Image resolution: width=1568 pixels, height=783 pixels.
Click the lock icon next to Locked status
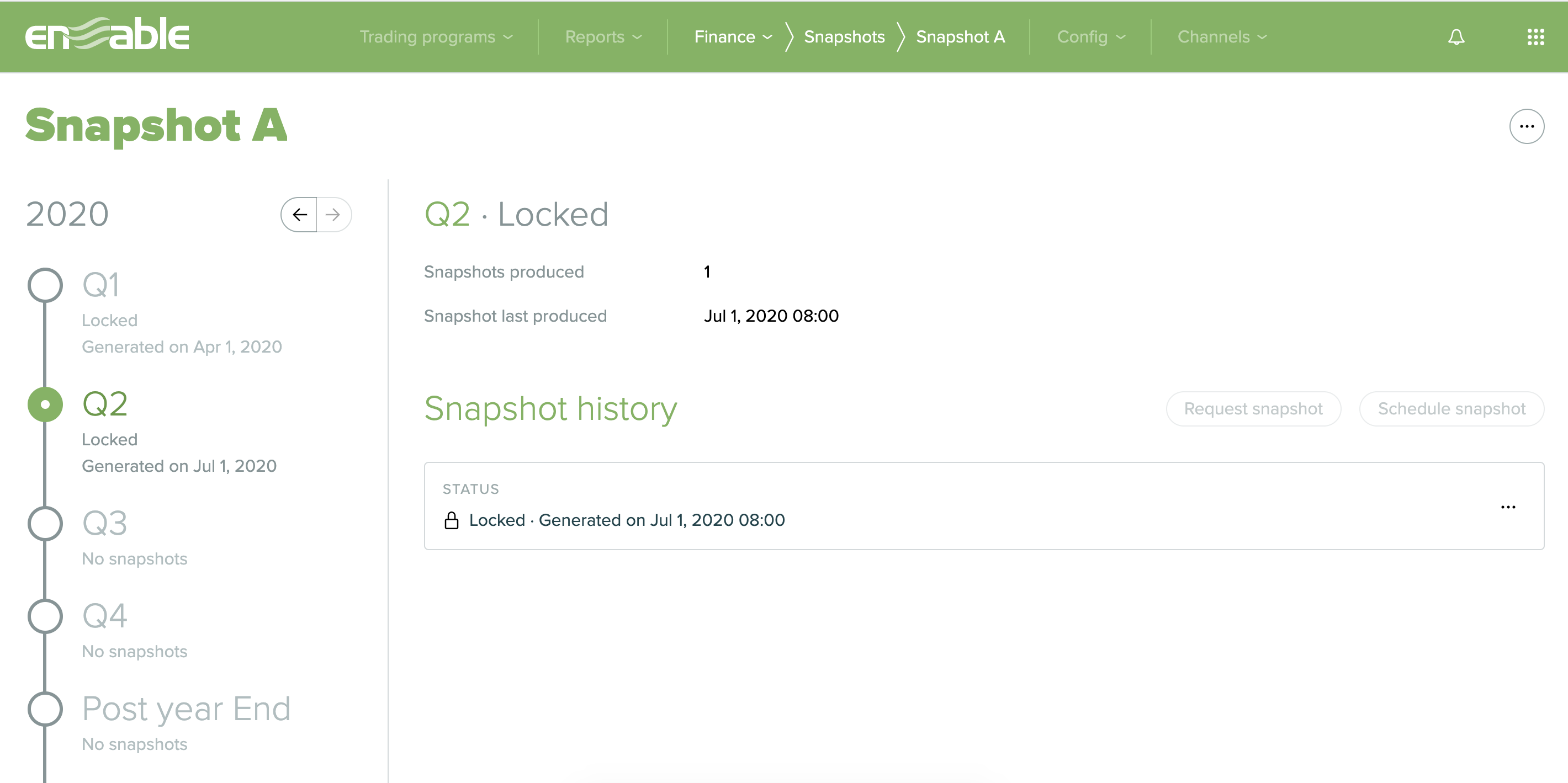[453, 520]
